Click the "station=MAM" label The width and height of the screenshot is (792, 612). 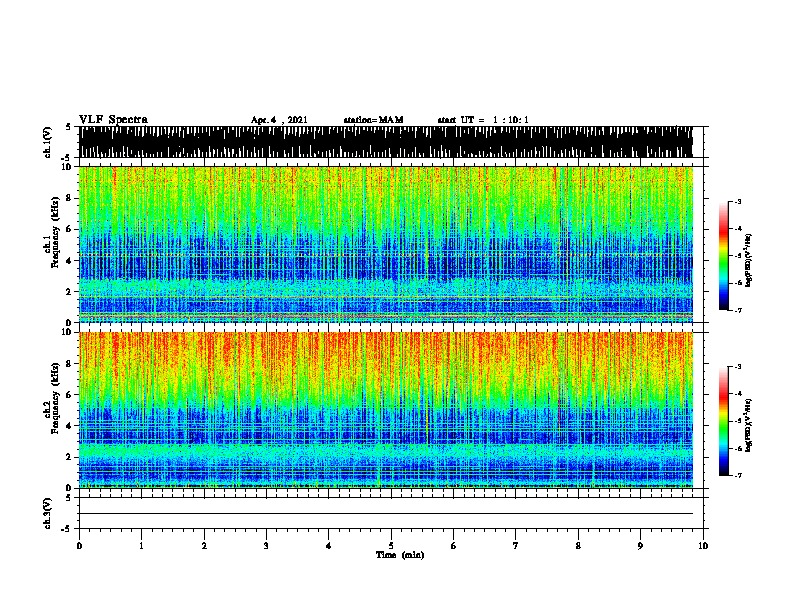click(x=373, y=120)
